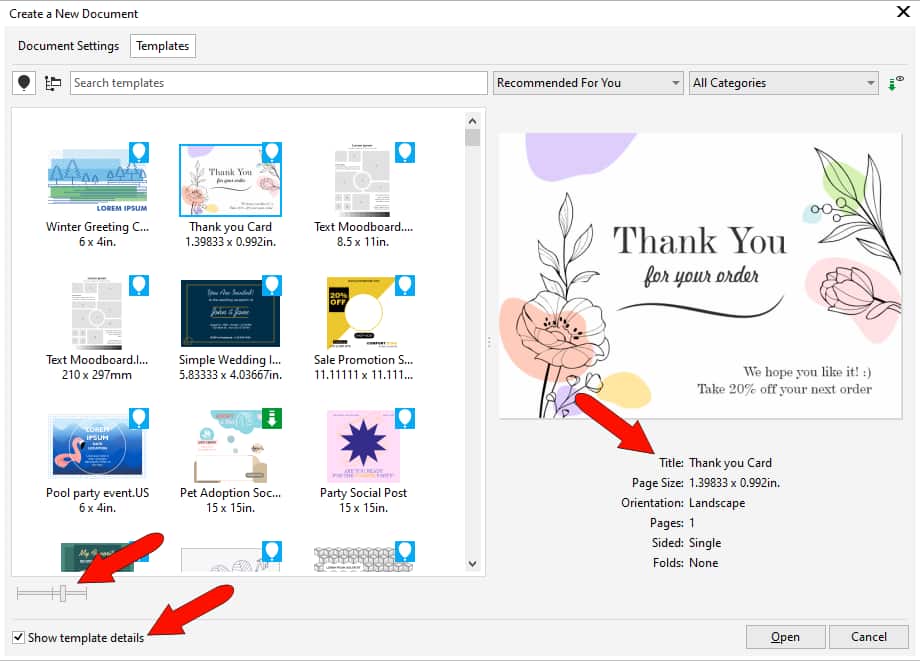Click the cloud icon on Text Moodboard 210x297mm template
This screenshot has height=661, width=920.
(x=138, y=285)
